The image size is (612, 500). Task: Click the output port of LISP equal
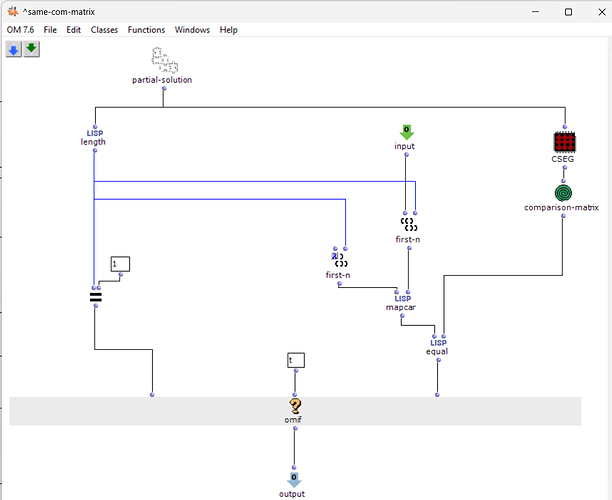tap(439, 360)
